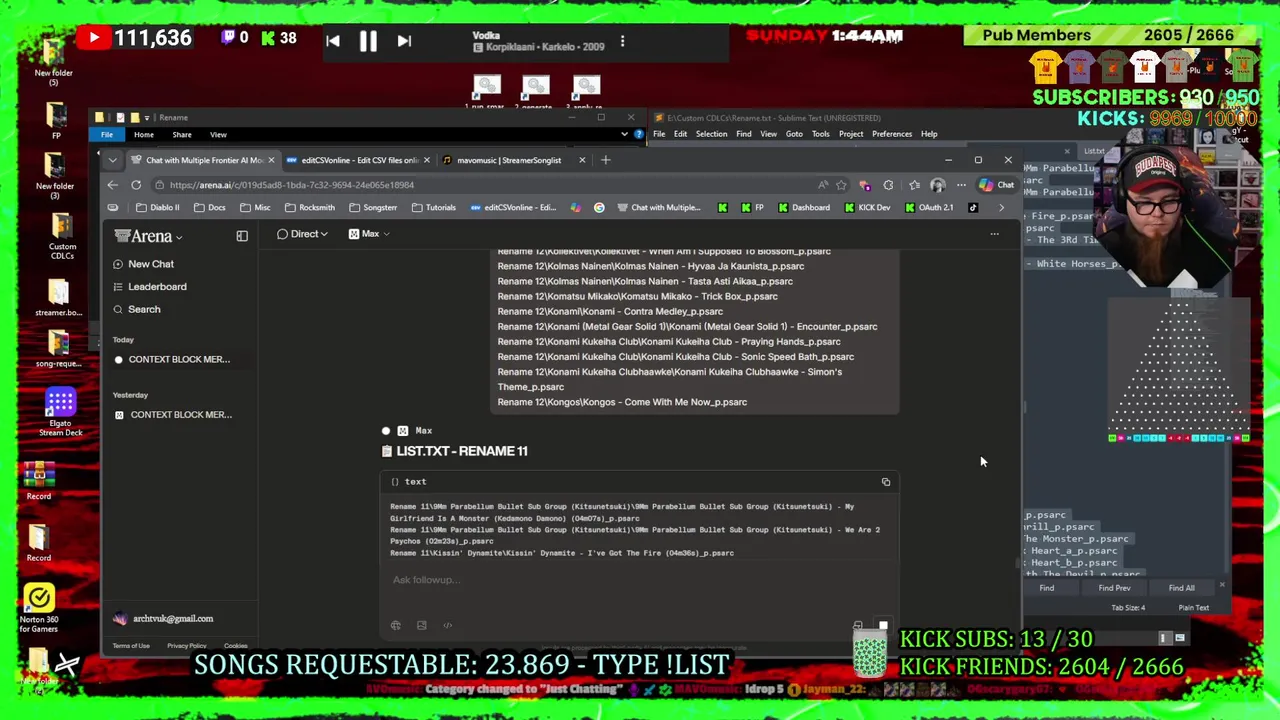Close the Chat with Multiple Frontier AI tab
The width and height of the screenshot is (1280, 720).
pos(271,160)
